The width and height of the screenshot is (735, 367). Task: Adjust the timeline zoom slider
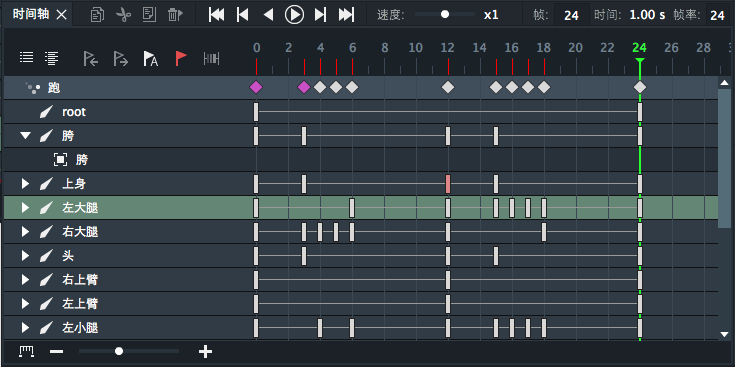coord(119,351)
